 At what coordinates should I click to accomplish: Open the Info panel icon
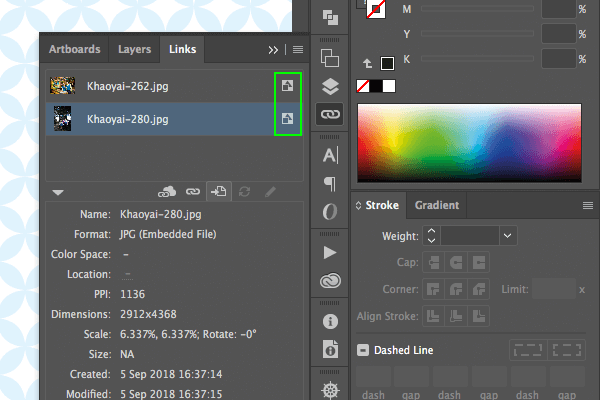click(x=330, y=322)
